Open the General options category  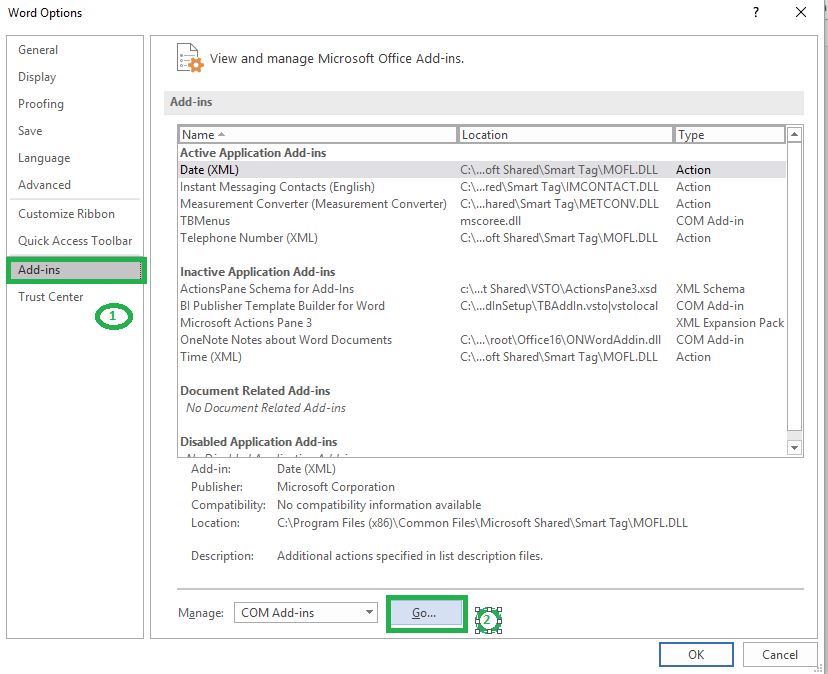[x=38, y=50]
